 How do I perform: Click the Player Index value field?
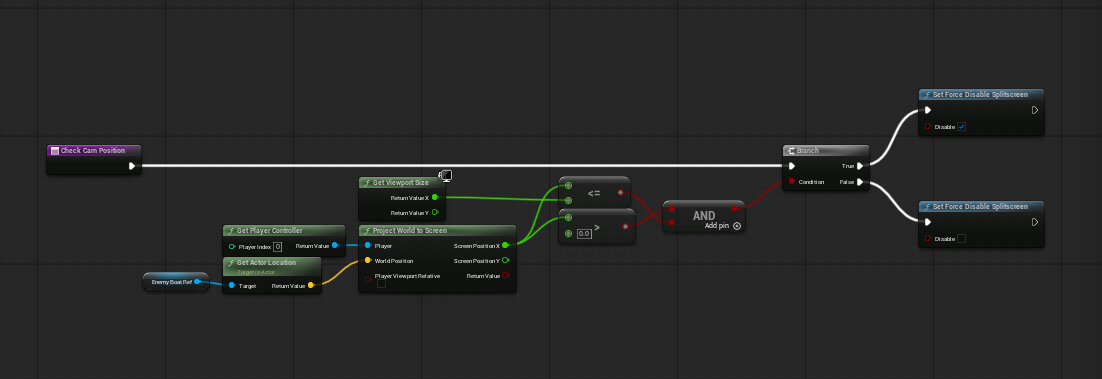tap(278, 247)
